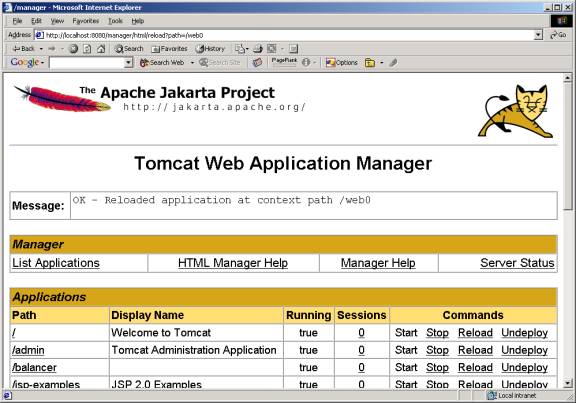Open the Favorites pane from the toolbar
The image size is (576, 403).
[x=170, y=48]
